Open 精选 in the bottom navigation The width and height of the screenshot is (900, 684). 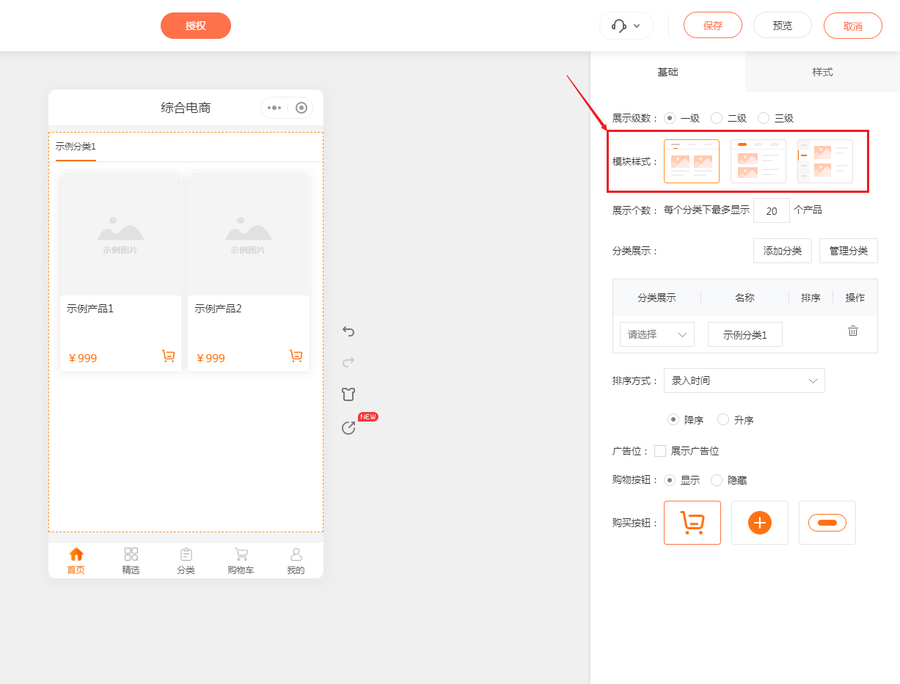click(131, 561)
